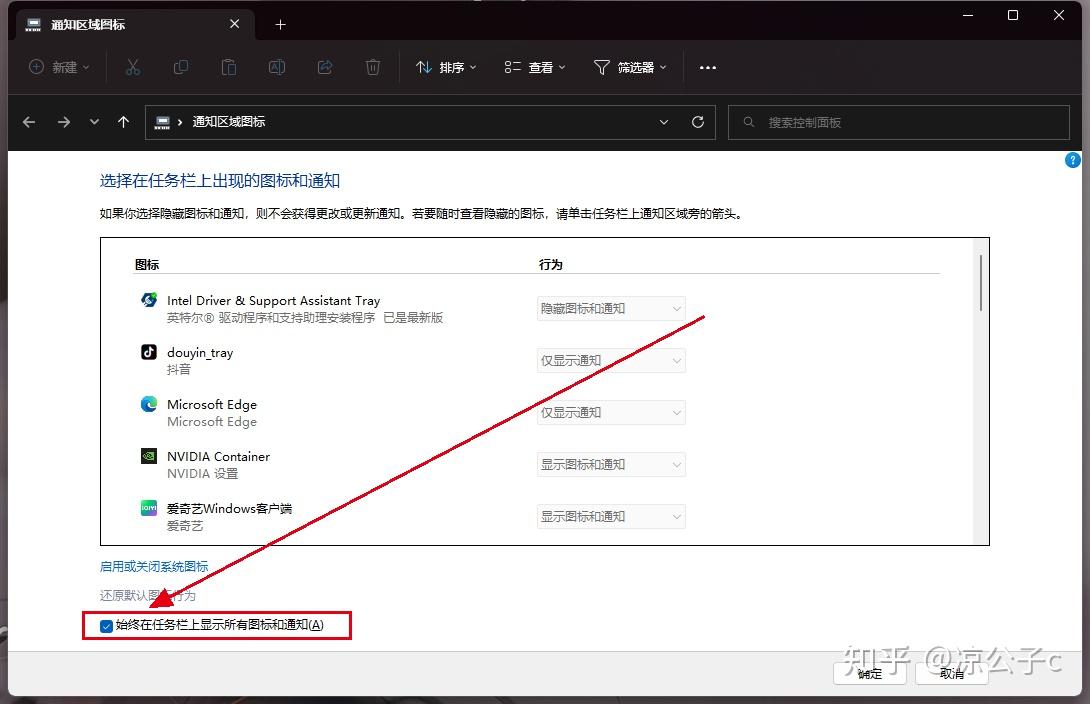Open the See more ellipsis menu

[x=708, y=67]
